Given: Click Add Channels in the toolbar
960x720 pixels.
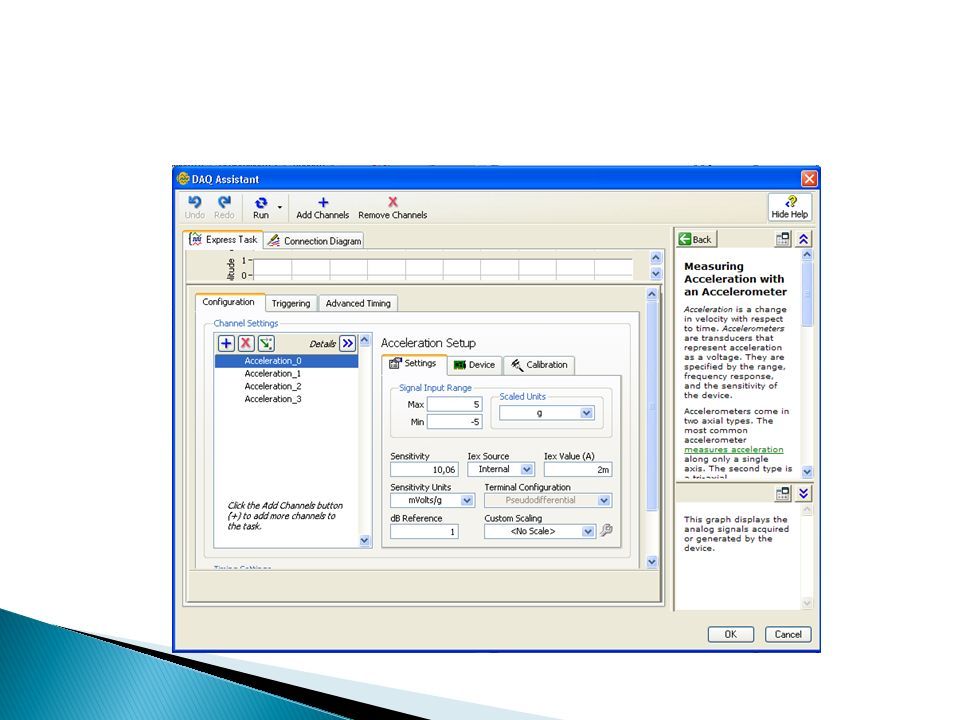Looking at the screenshot, I should point(323,208).
